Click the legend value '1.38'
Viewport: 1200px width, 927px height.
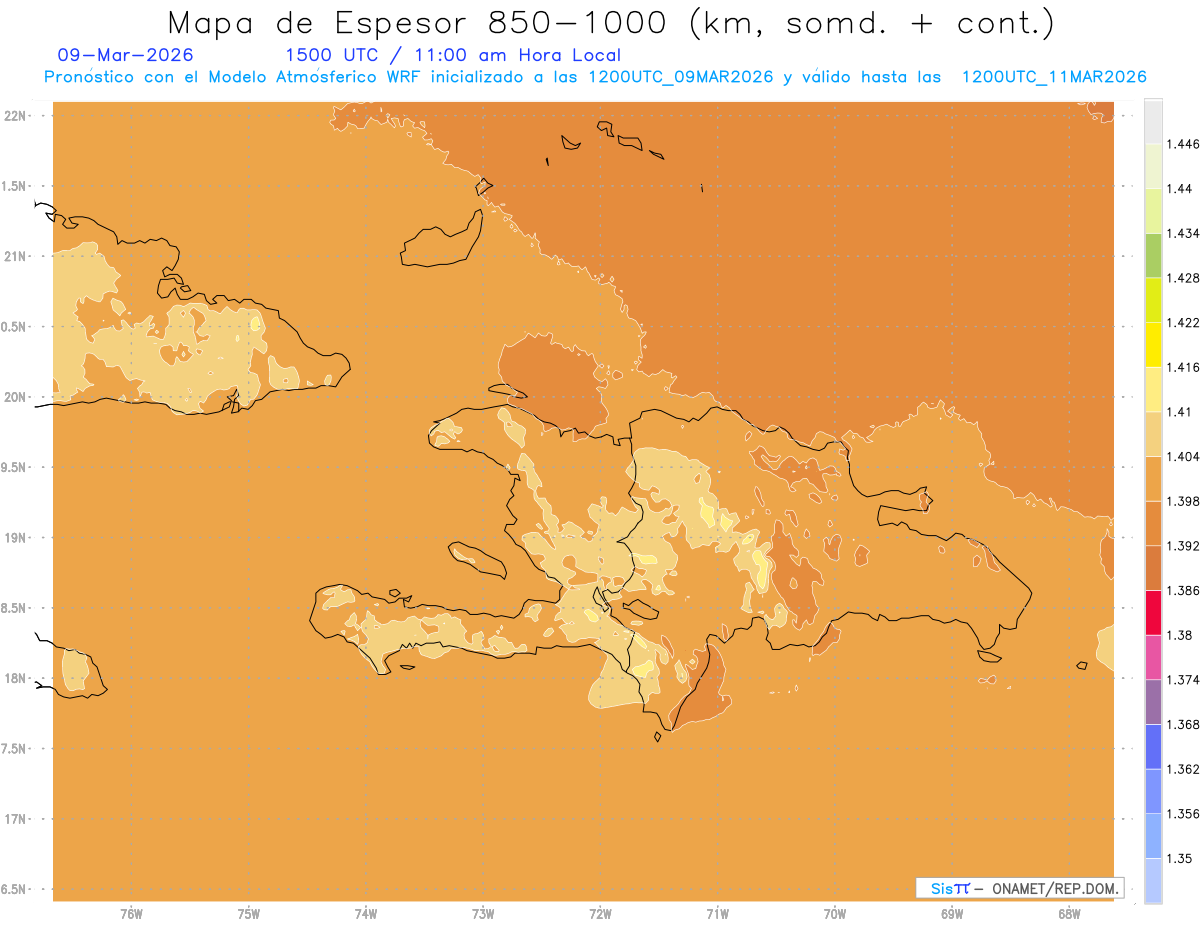1180,635
